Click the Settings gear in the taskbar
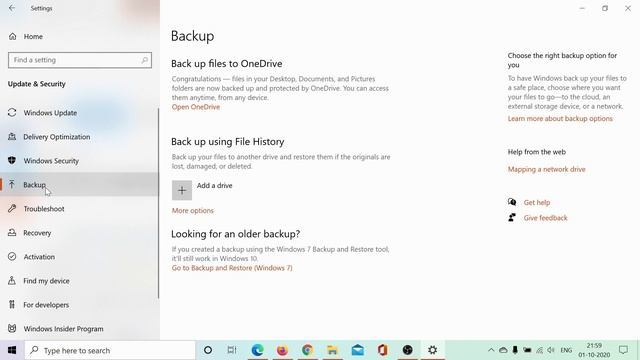This screenshot has width=640, height=360. (x=433, y=350)
